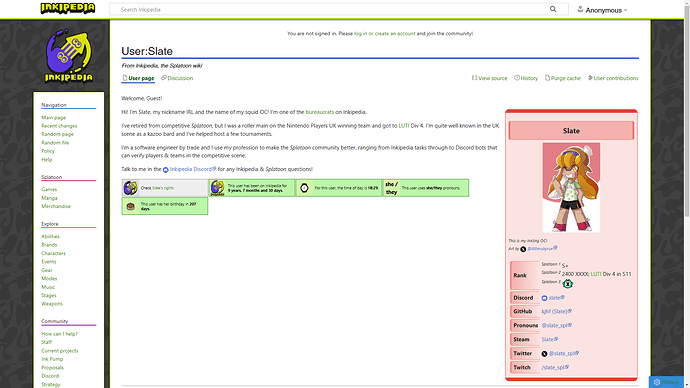Open Abilities under Explore
Image resolution: width=690 pixels, height=388 pixels.
[50, 237]
